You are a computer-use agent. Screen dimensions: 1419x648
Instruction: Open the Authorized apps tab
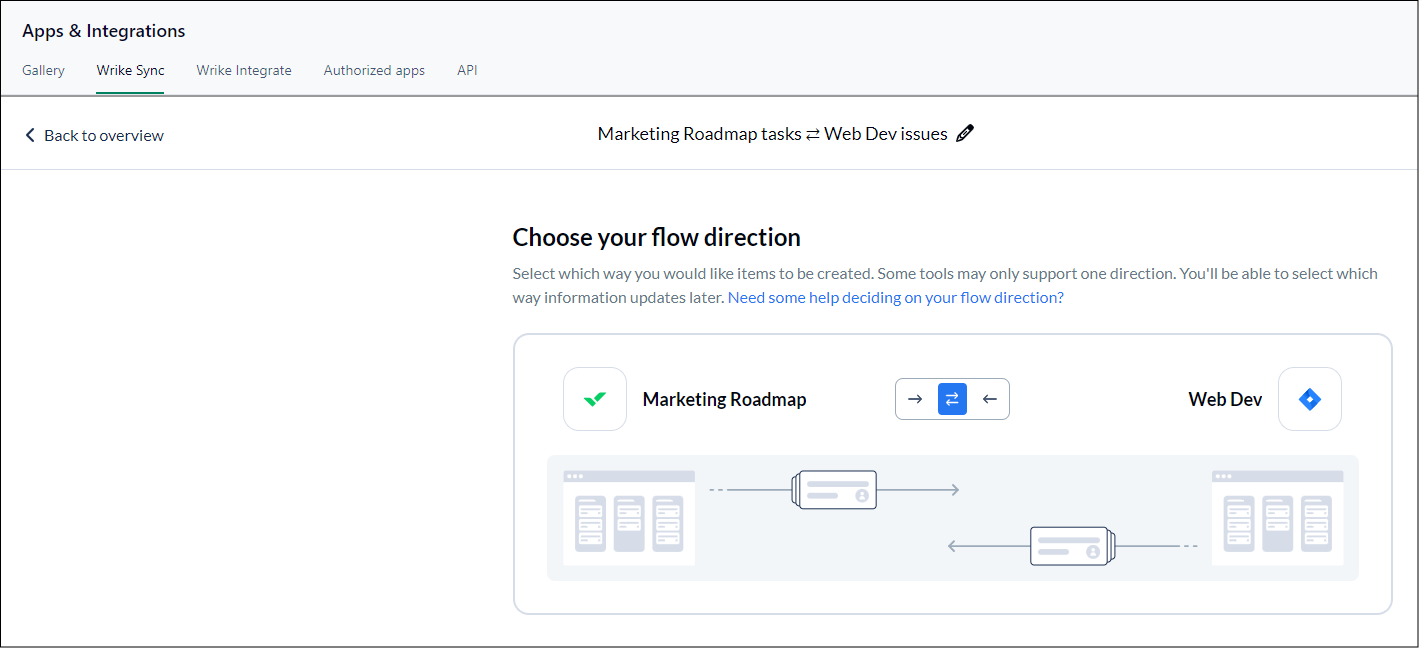[374, 70]
